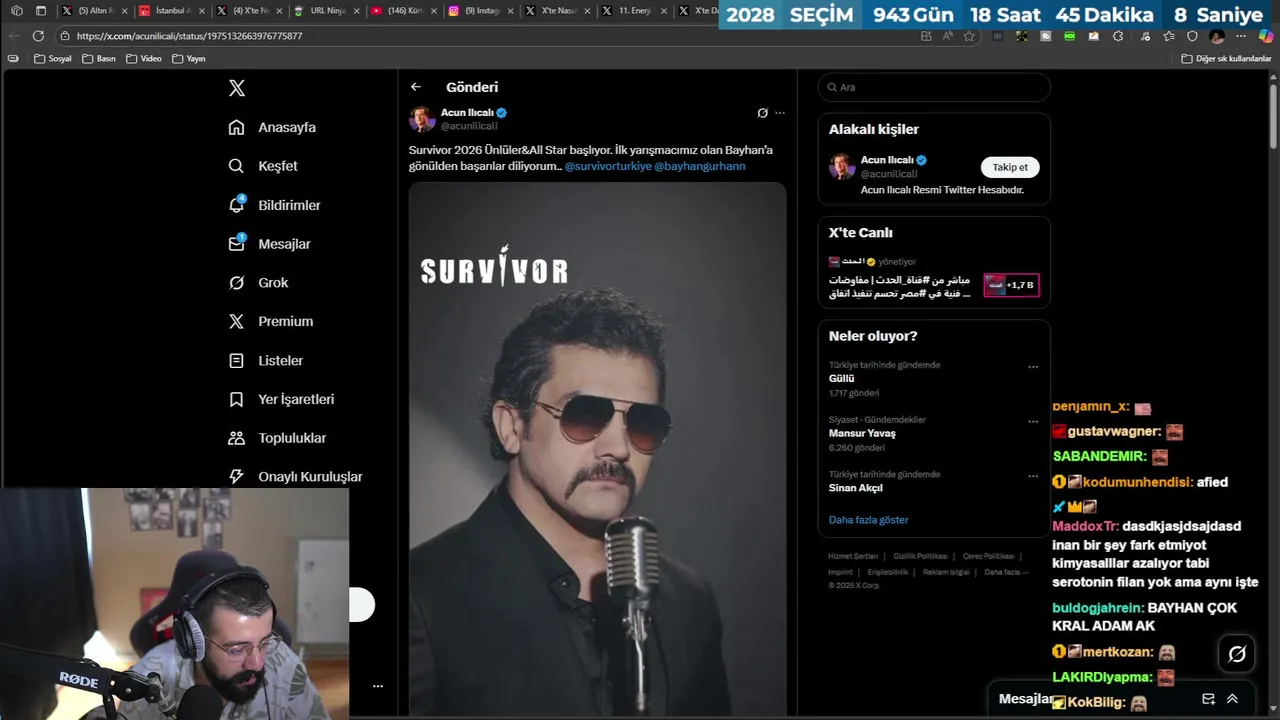Open more options for Mansur Yavaş trend
The width and height of the screenshot is (1280, 720).
1033,421
